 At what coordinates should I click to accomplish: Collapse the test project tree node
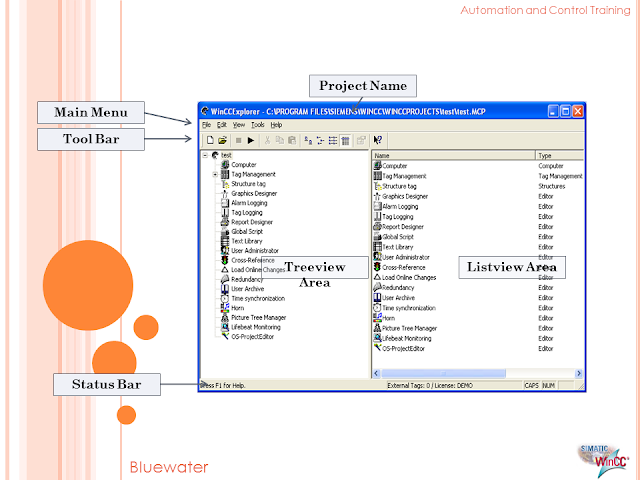(x=206, y=155)
